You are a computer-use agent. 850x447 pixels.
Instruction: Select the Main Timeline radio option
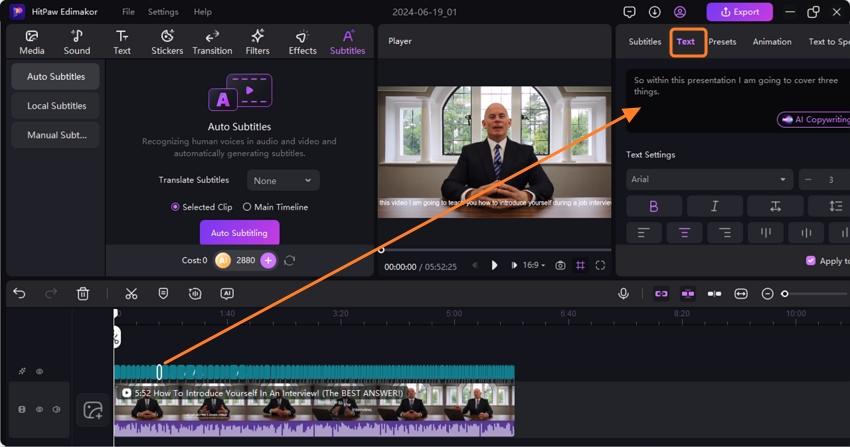pos(247,207)
